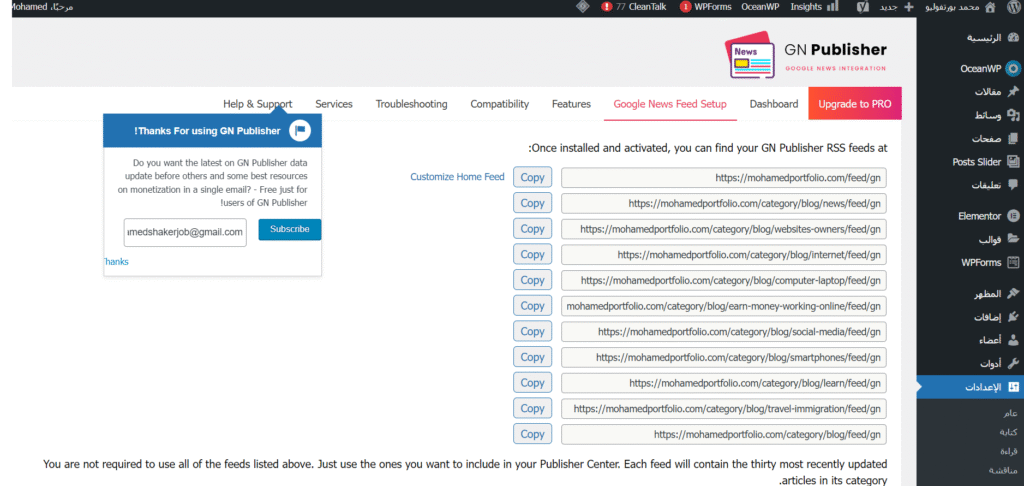
Task: Copy the travel-immigration feed URL
Action: (532, 408)
